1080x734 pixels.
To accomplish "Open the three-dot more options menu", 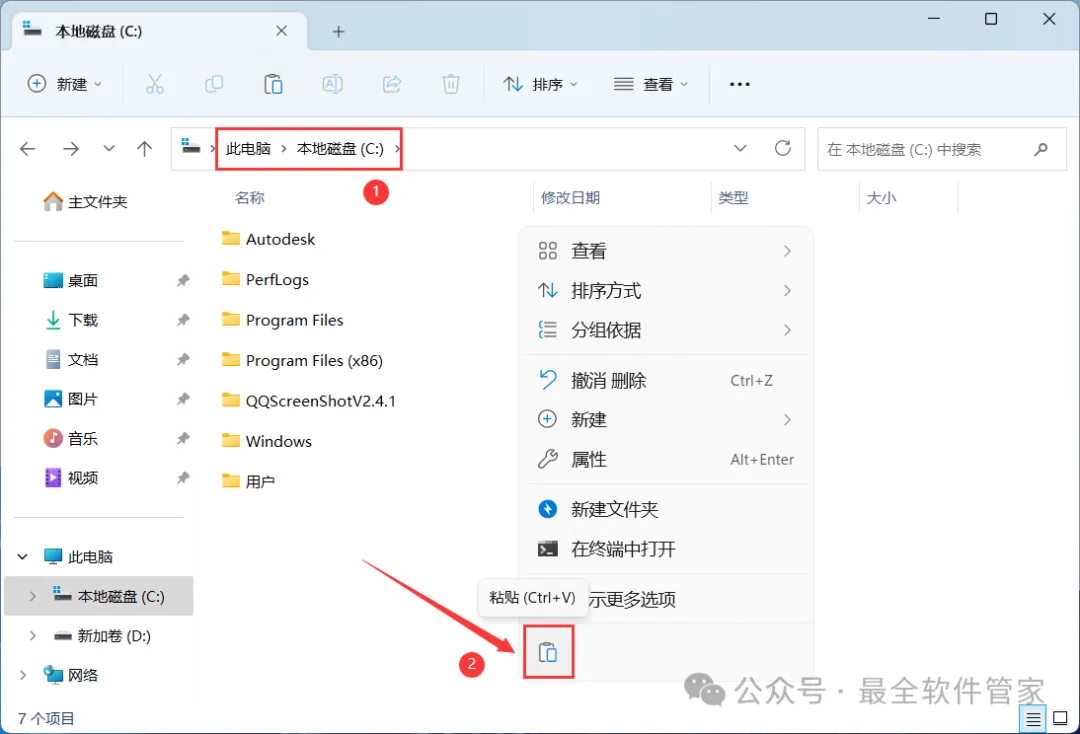I will tap(739, 84).
